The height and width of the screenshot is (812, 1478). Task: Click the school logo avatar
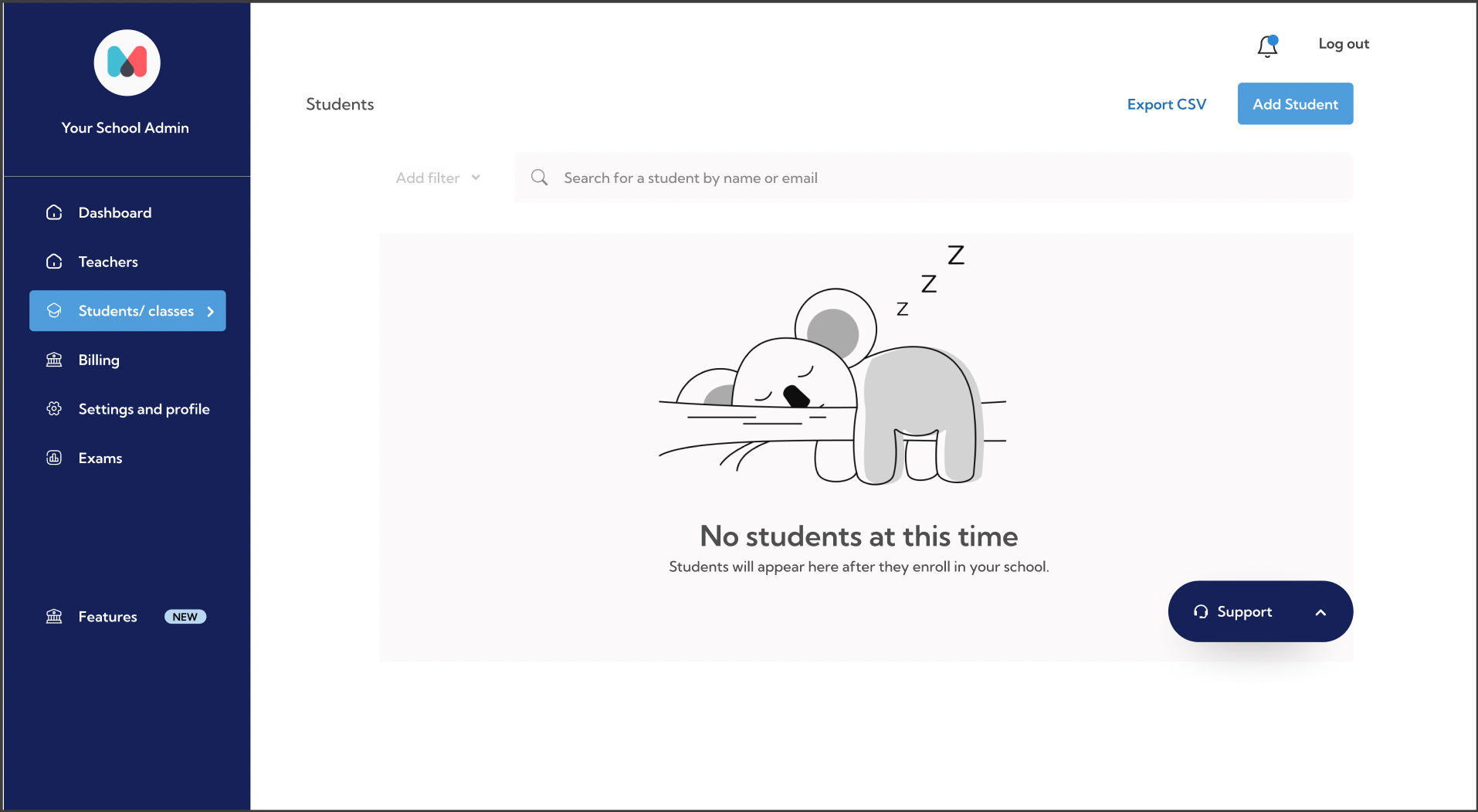(x=127, y=63)
